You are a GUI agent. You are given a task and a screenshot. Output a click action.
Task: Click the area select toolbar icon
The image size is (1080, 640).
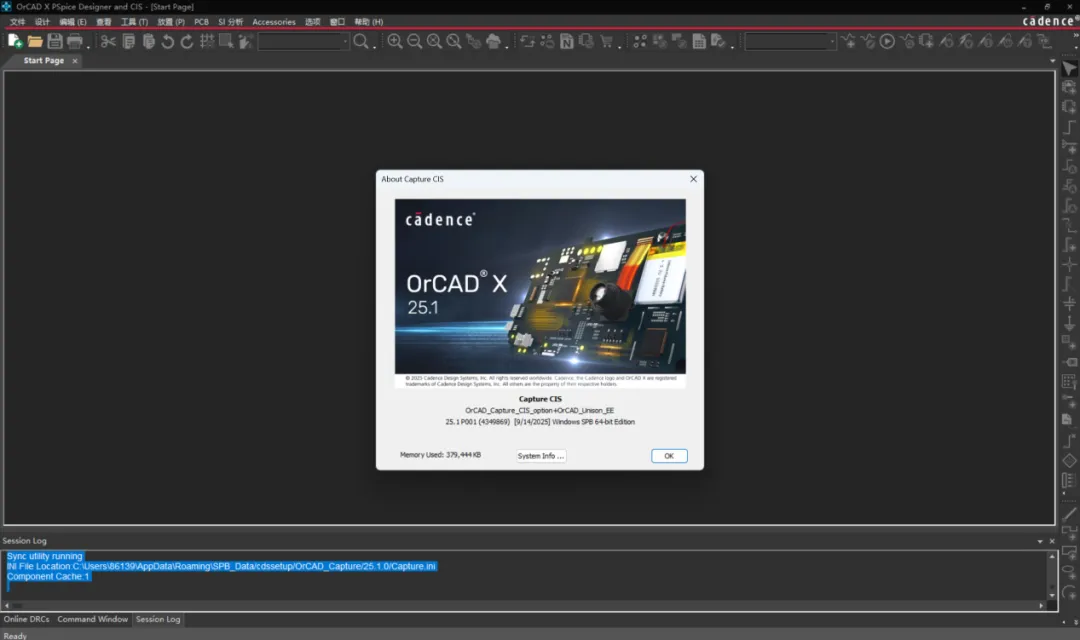point(226,41)
